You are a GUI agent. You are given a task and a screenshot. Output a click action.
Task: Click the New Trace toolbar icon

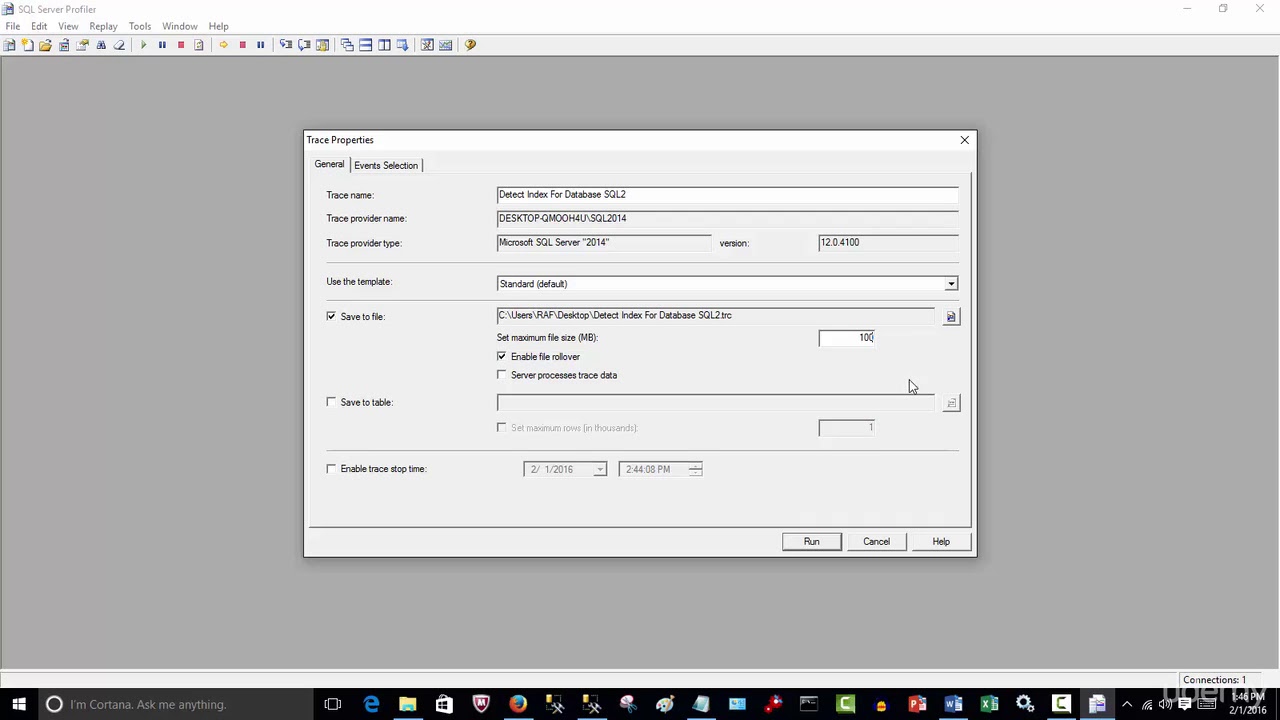point(9,45)
